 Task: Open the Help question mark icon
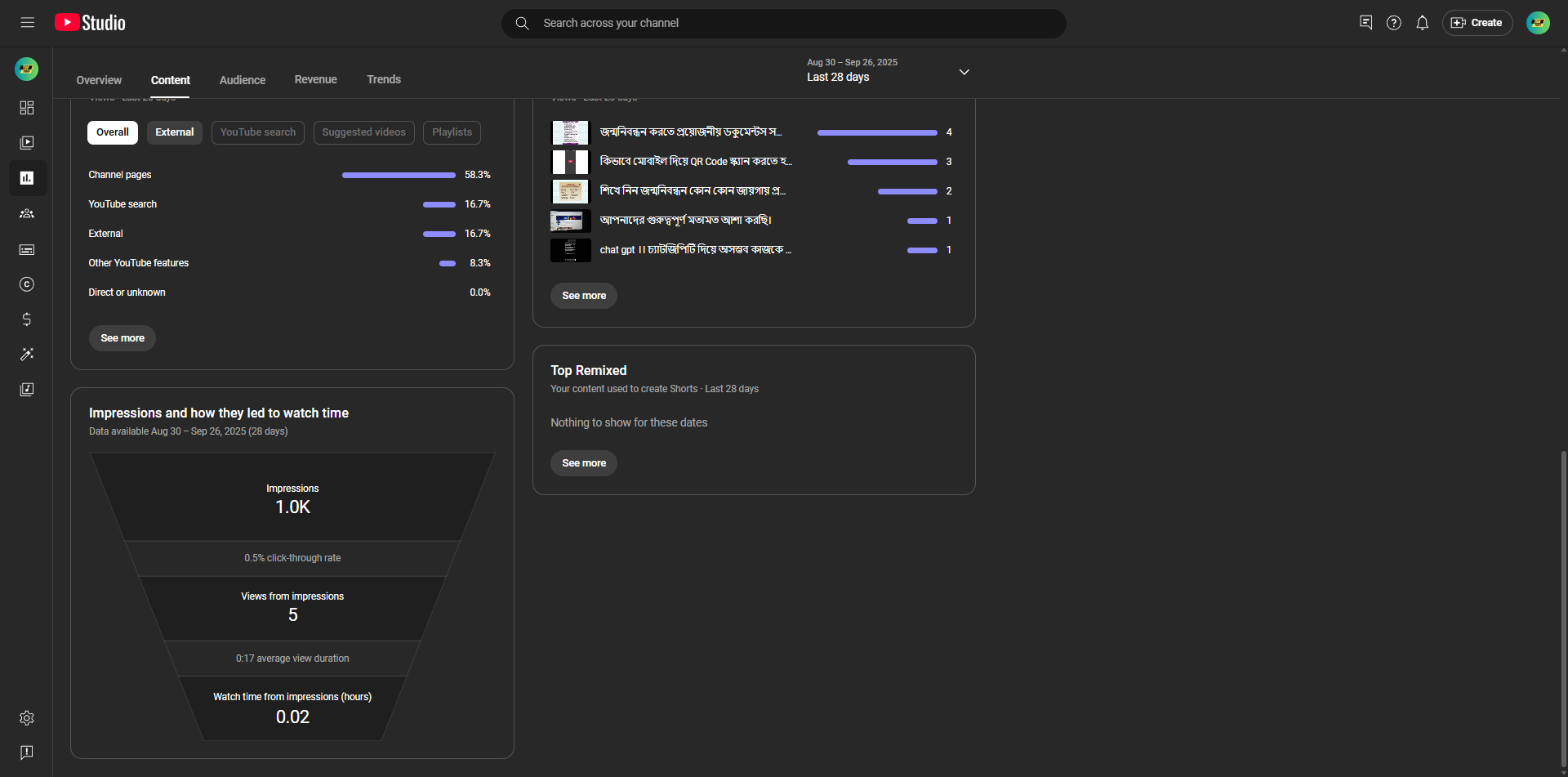tap(1393, 23)
